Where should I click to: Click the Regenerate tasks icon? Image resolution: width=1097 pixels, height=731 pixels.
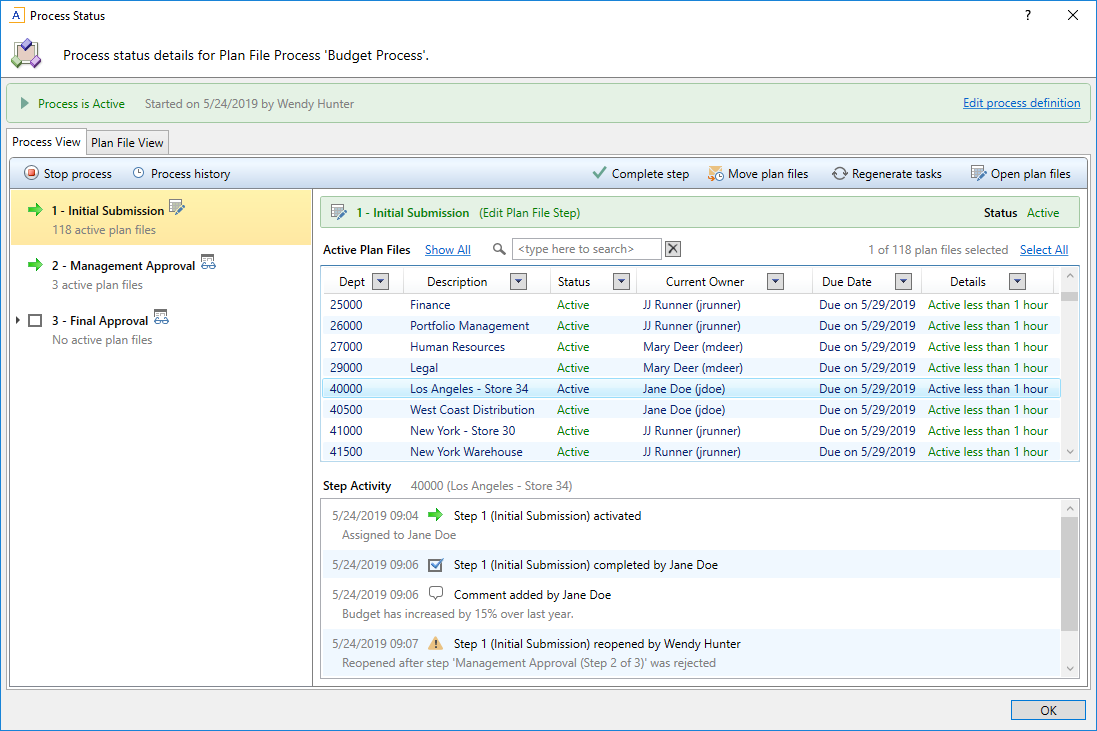click(839, 173)
